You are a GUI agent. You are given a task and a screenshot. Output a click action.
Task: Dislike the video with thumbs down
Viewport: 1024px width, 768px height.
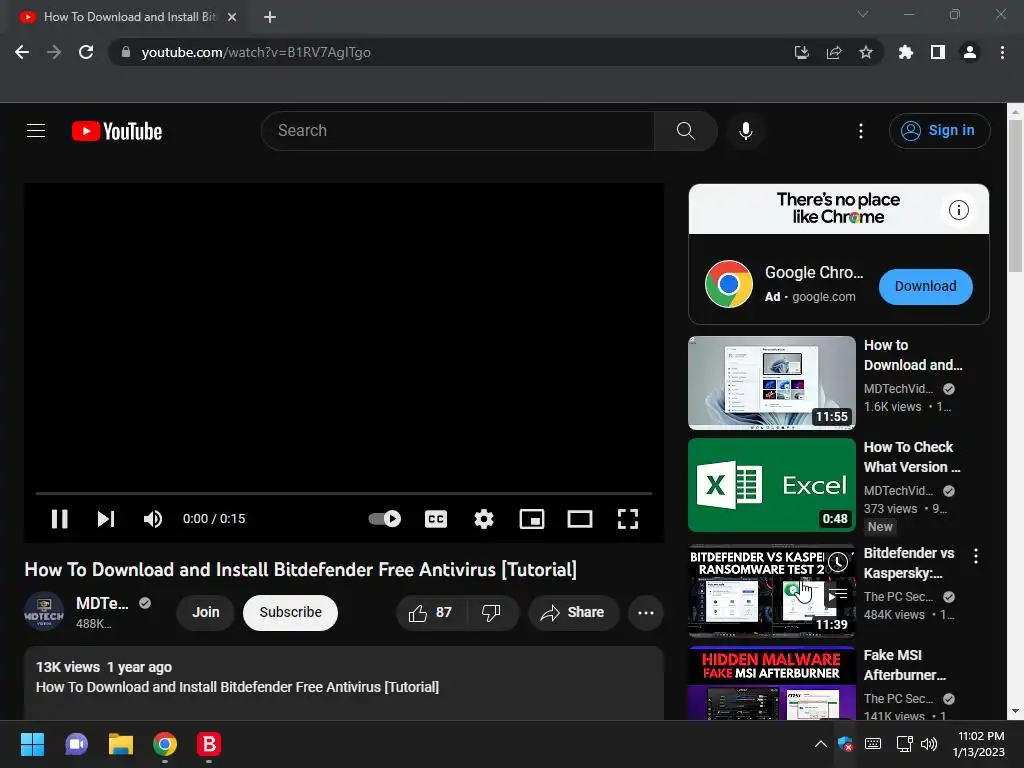(x=491, y=613)
